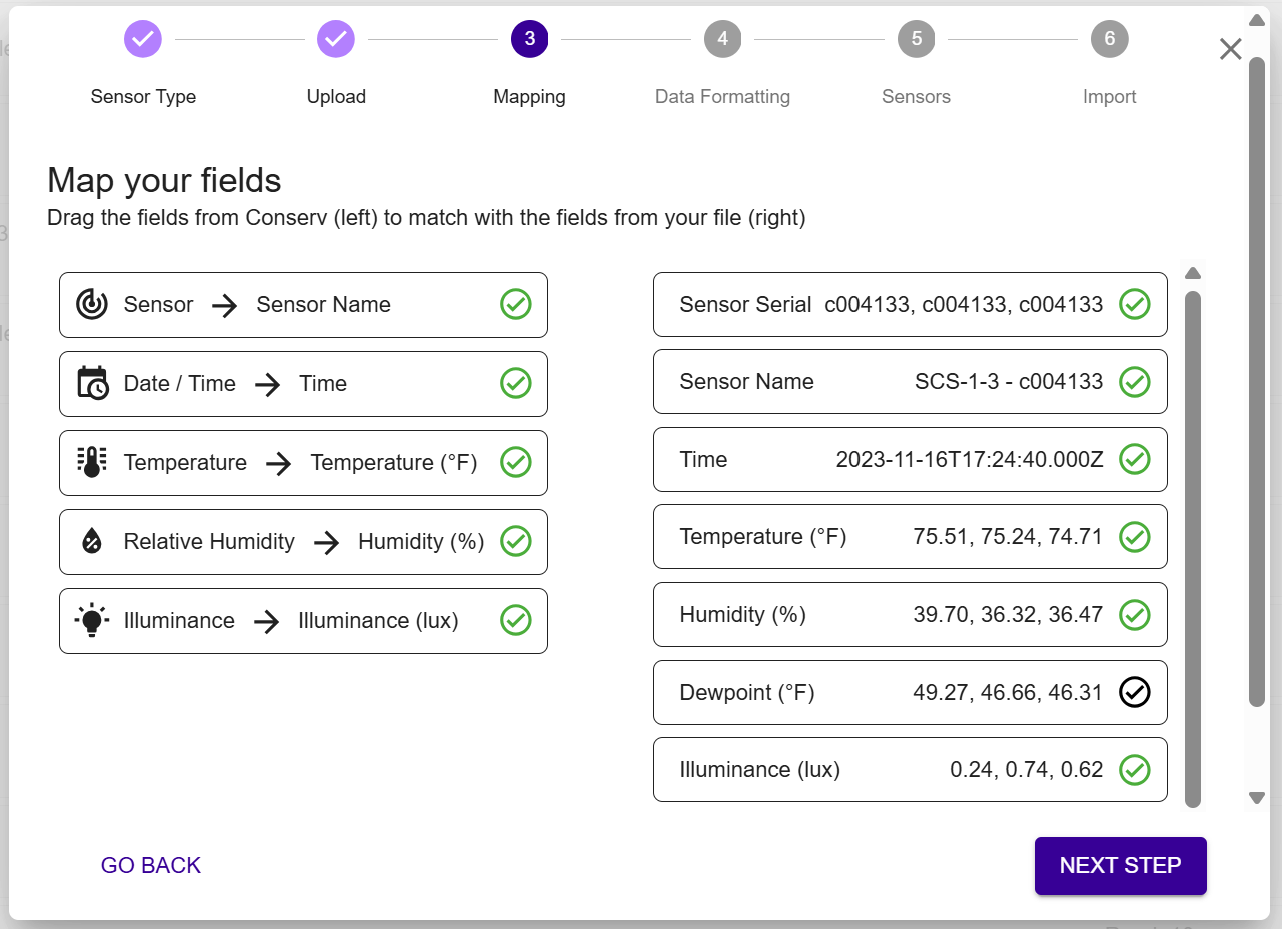The width and height of the screenshot is (1282, 929).
Task: Click the 'Map your fields' heading
Action: (x=164, y=180)
